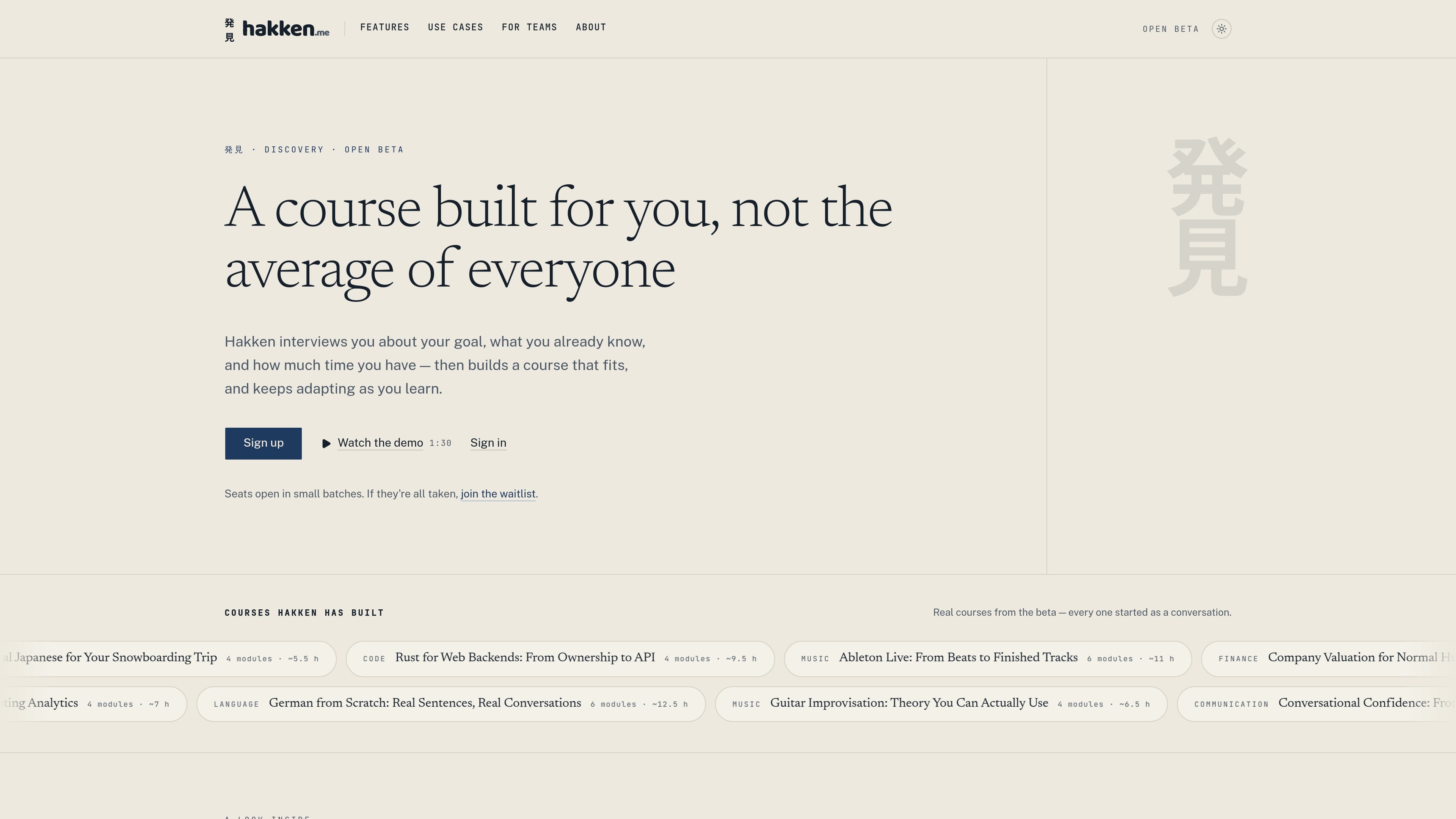Screen dimensions: 1456x819
Task: Open the Rust for Web Backends course chip
Action: click(560, 659)
